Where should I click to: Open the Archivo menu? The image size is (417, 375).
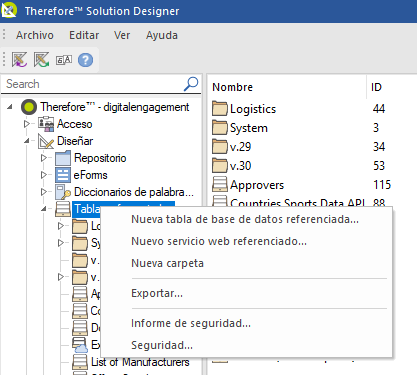(x=35, y=35)
